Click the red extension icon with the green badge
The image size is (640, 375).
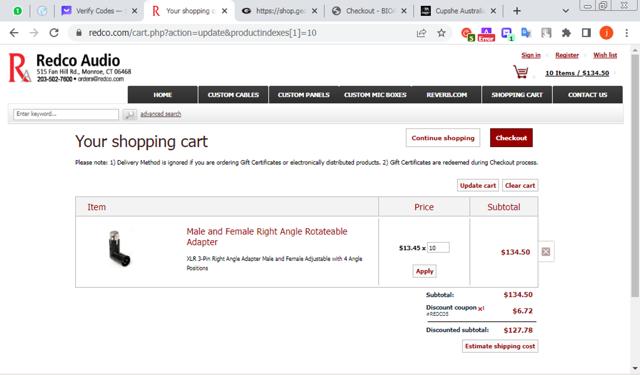(x=467, y=34)
